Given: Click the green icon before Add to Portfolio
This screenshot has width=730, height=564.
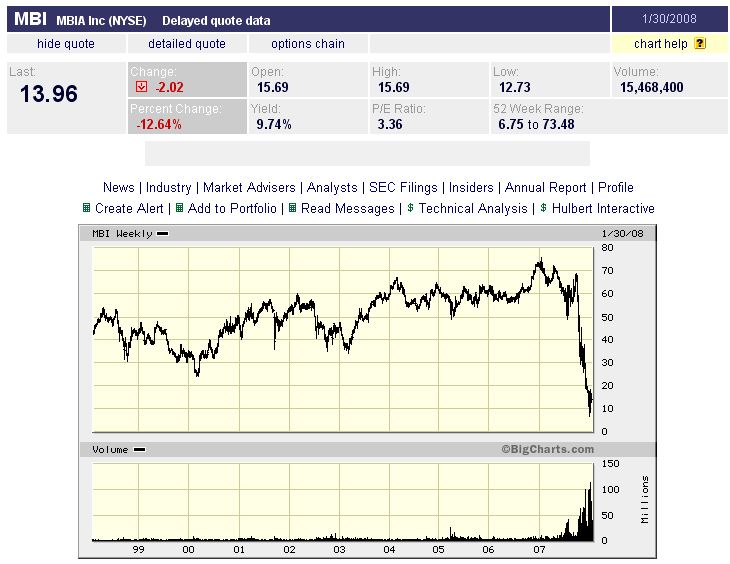Looking at the screenshot, I should (179, 209).
